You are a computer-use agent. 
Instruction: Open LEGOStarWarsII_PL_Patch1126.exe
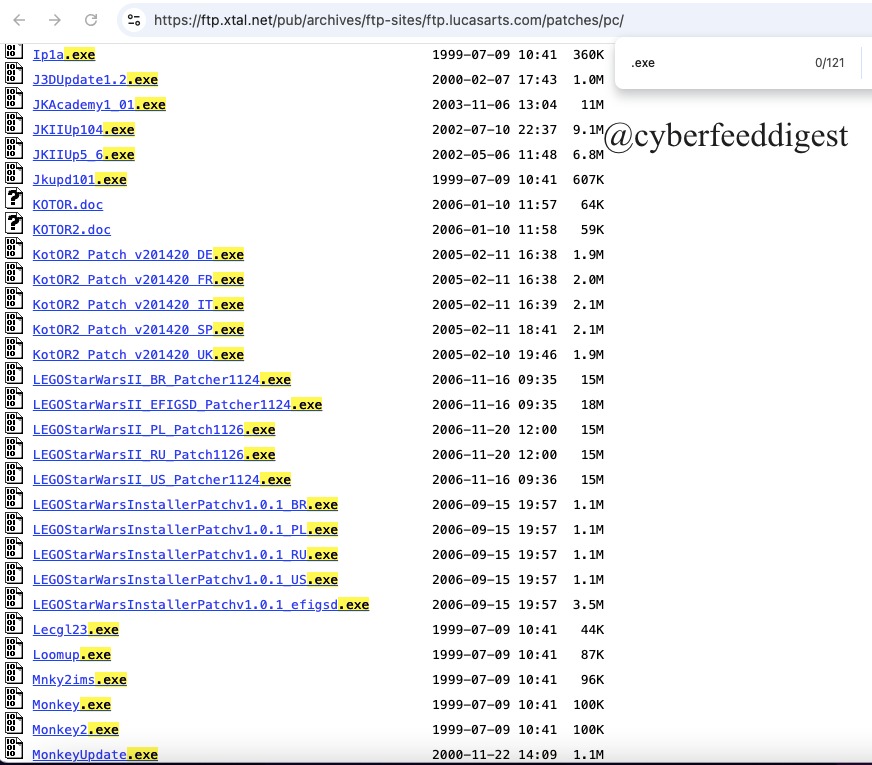tap(154, 430)
